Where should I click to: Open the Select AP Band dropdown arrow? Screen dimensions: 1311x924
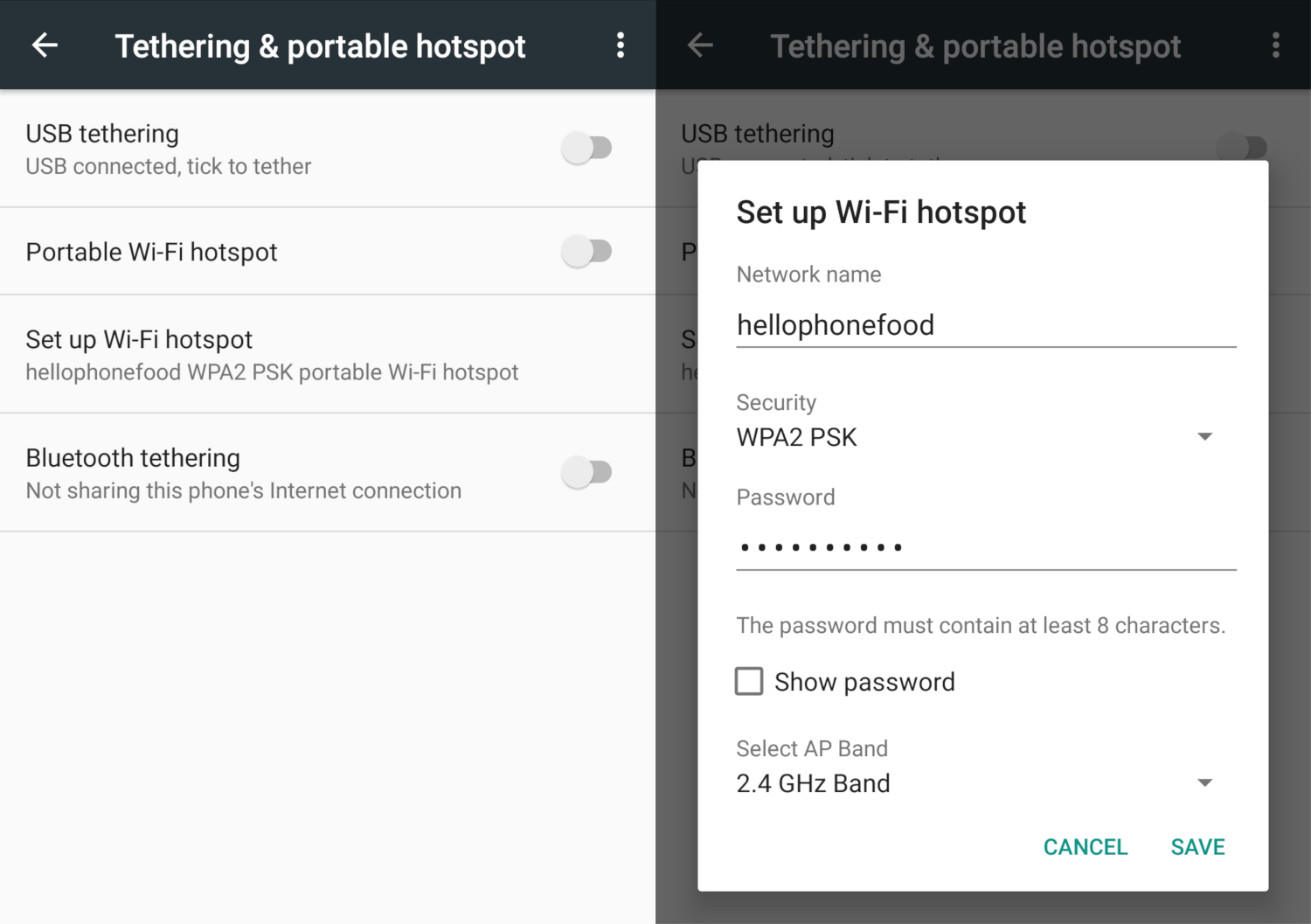[1204, 782]
